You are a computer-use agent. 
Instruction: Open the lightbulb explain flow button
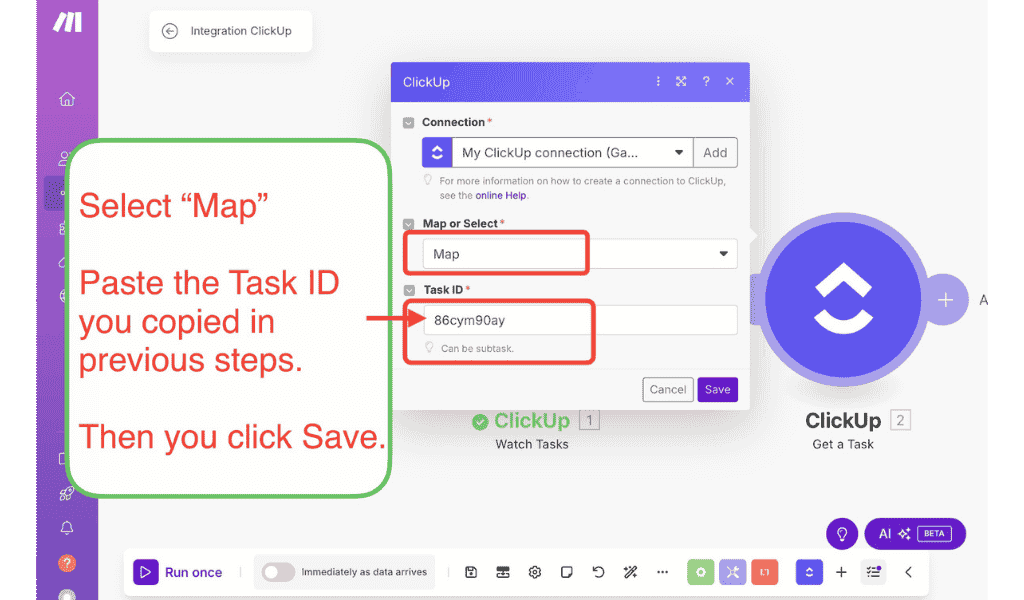[842, 534]
